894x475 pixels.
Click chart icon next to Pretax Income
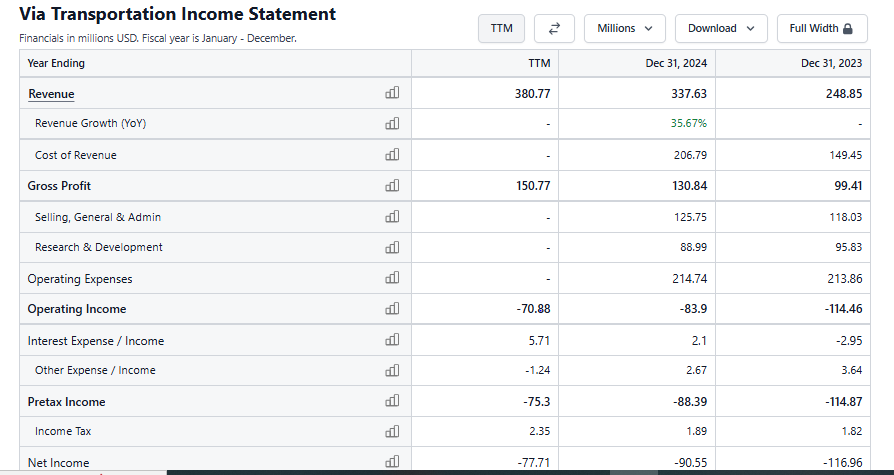[392, 402]
